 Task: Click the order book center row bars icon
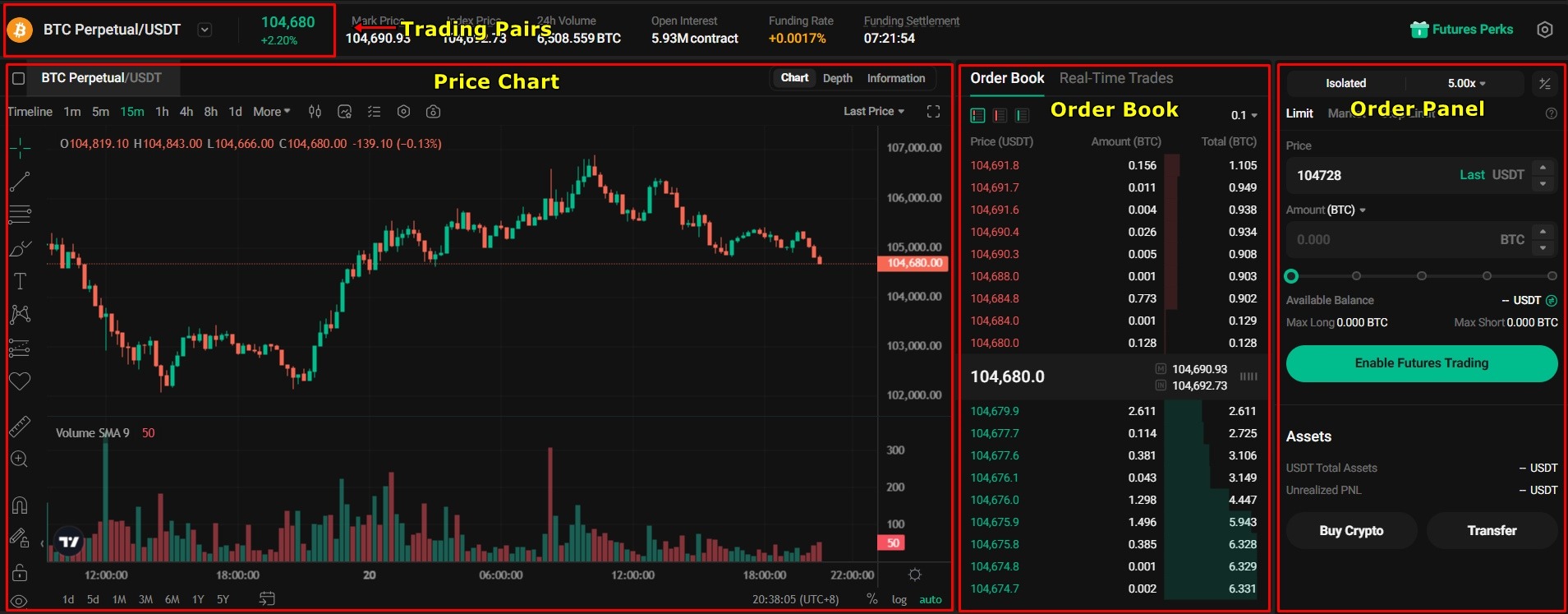[x=1248, y=376]
